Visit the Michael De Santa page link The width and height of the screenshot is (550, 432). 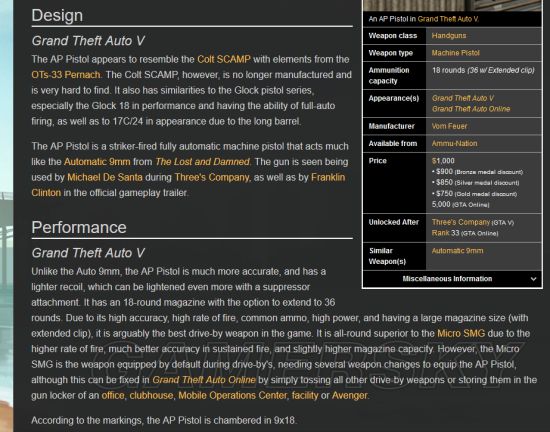tap(105, 177)
